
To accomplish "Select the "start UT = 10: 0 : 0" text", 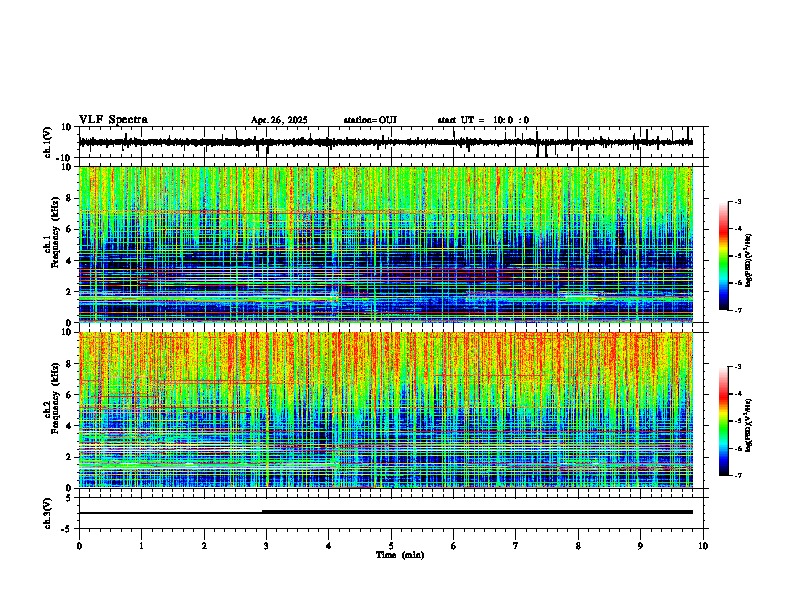I will point(483,120).
